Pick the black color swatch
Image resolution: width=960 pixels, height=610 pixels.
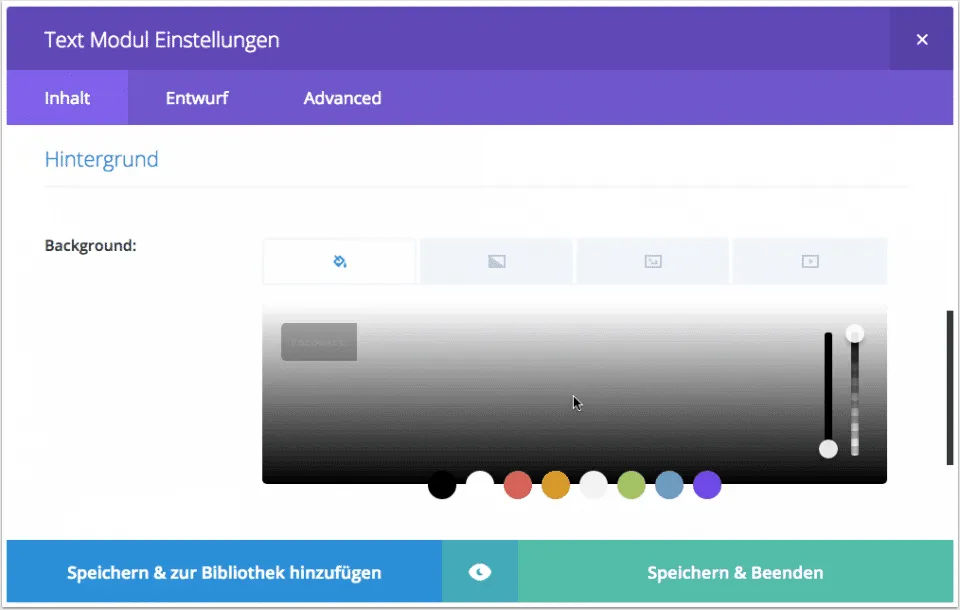(x=442, y=485)
